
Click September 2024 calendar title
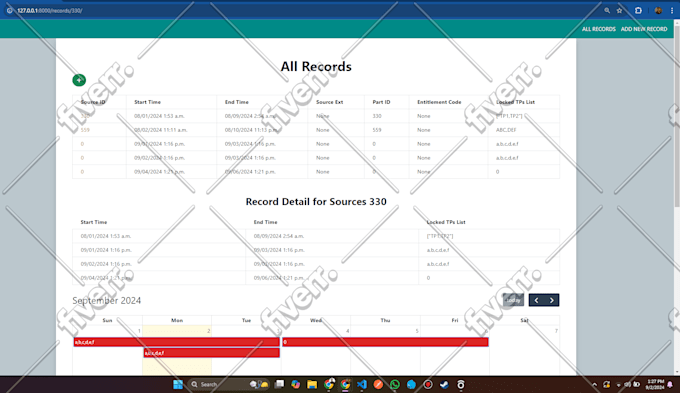107,301
